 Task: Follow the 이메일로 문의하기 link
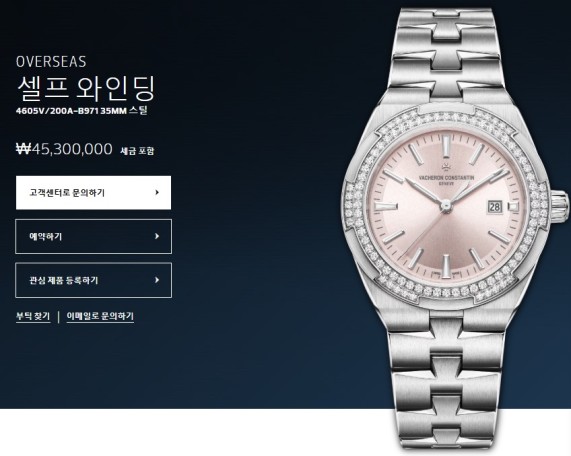pyautogui.click(x=100, y=316)
